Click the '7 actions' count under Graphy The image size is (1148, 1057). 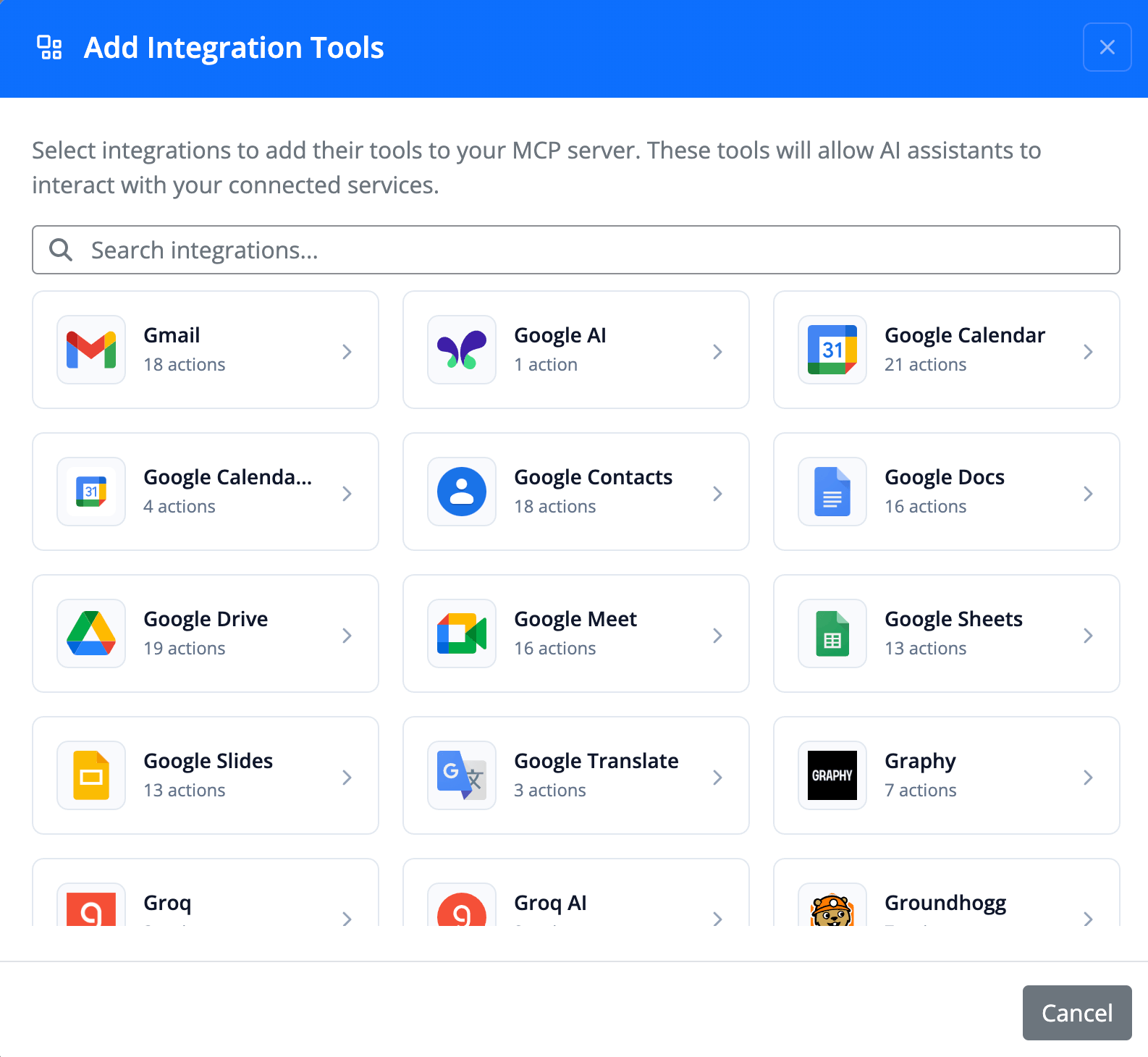click(921, 790)
